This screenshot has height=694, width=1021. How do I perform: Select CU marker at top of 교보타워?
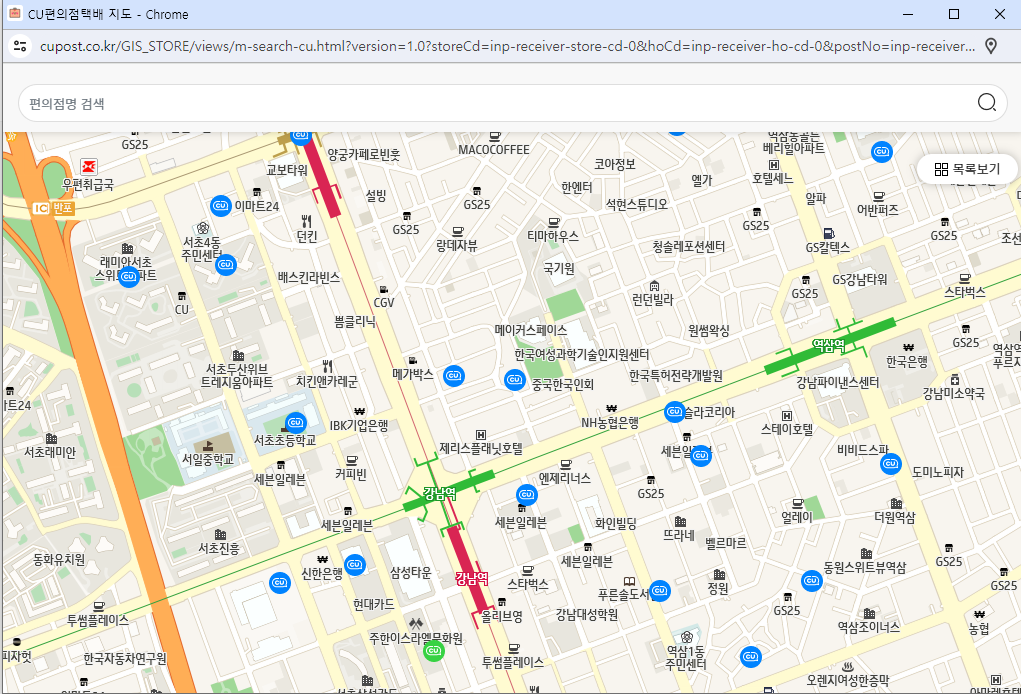pos(300,135)
